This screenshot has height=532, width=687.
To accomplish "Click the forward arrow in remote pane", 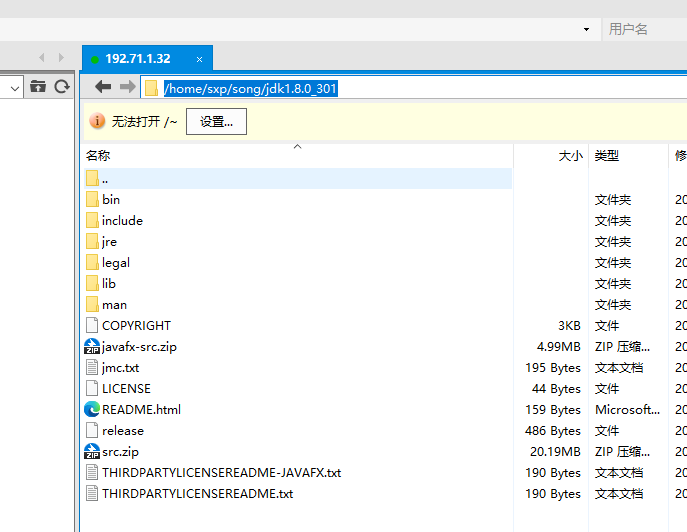I will [127, 87].
